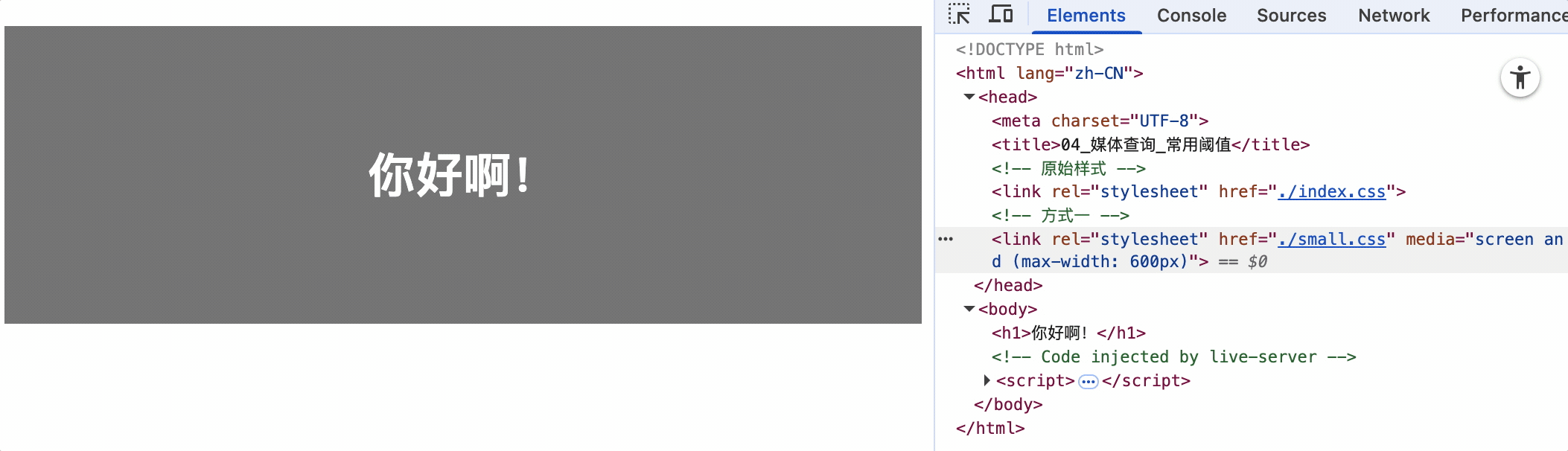The height and width of the screenshot is (451, 1568).
Task: Select the meta charset UTF-8 node
Action: tap(1100, 121)
